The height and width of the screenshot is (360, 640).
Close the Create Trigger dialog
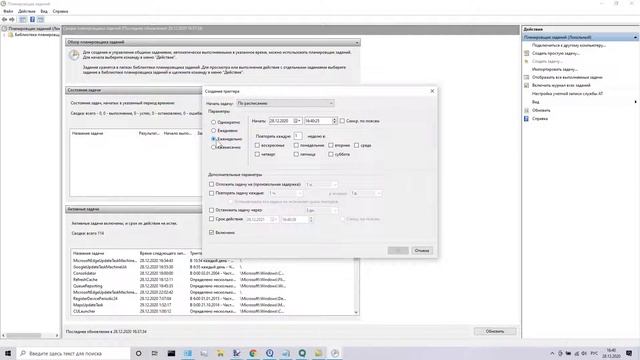click(x=432, y=91)
